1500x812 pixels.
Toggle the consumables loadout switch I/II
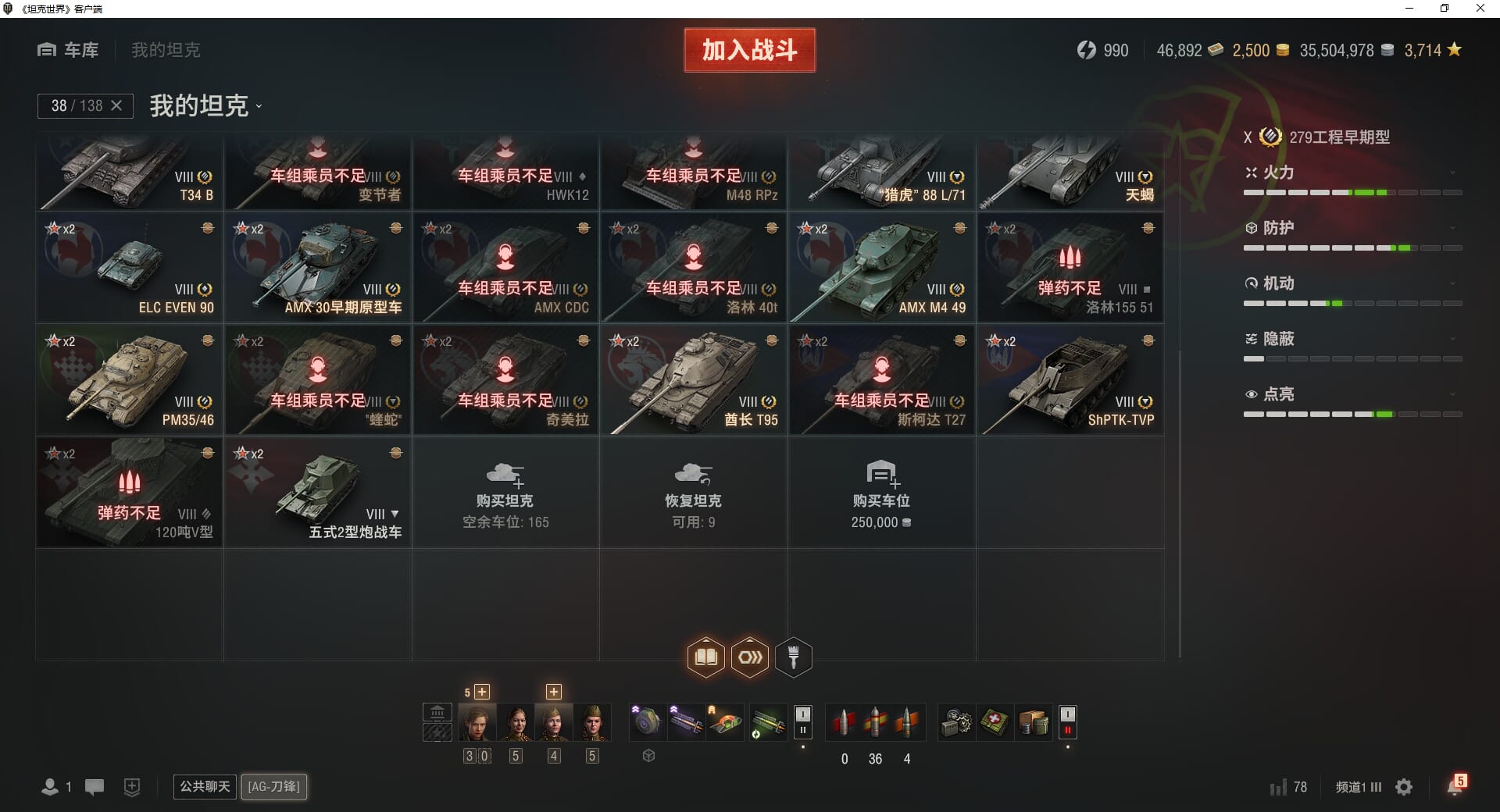point(1067,722)
